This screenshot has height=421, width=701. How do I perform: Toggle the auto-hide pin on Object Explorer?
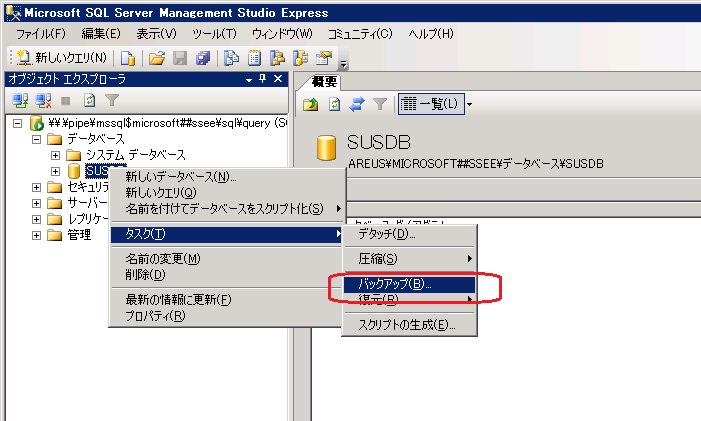[x=262, y=79]
